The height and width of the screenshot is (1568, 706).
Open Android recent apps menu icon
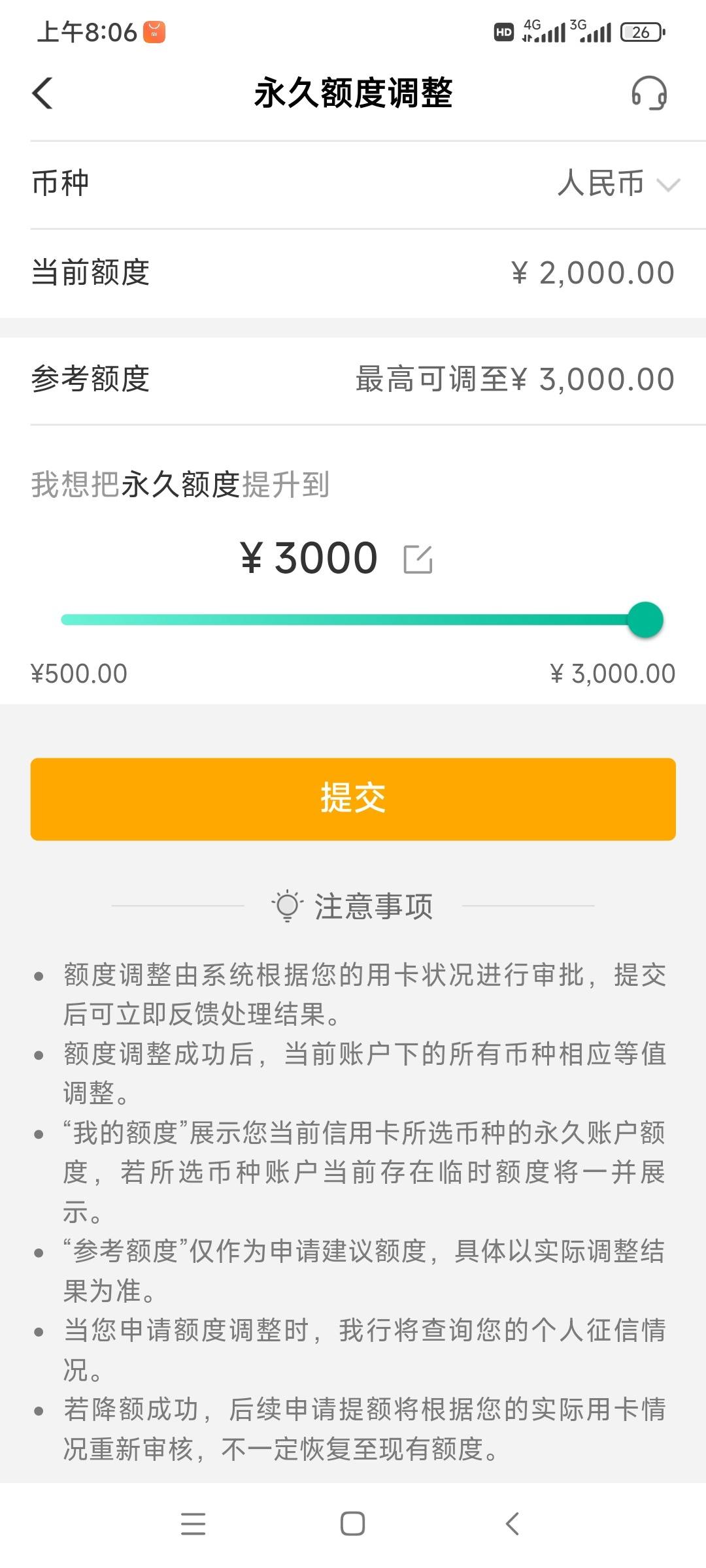pos(193,1524)
